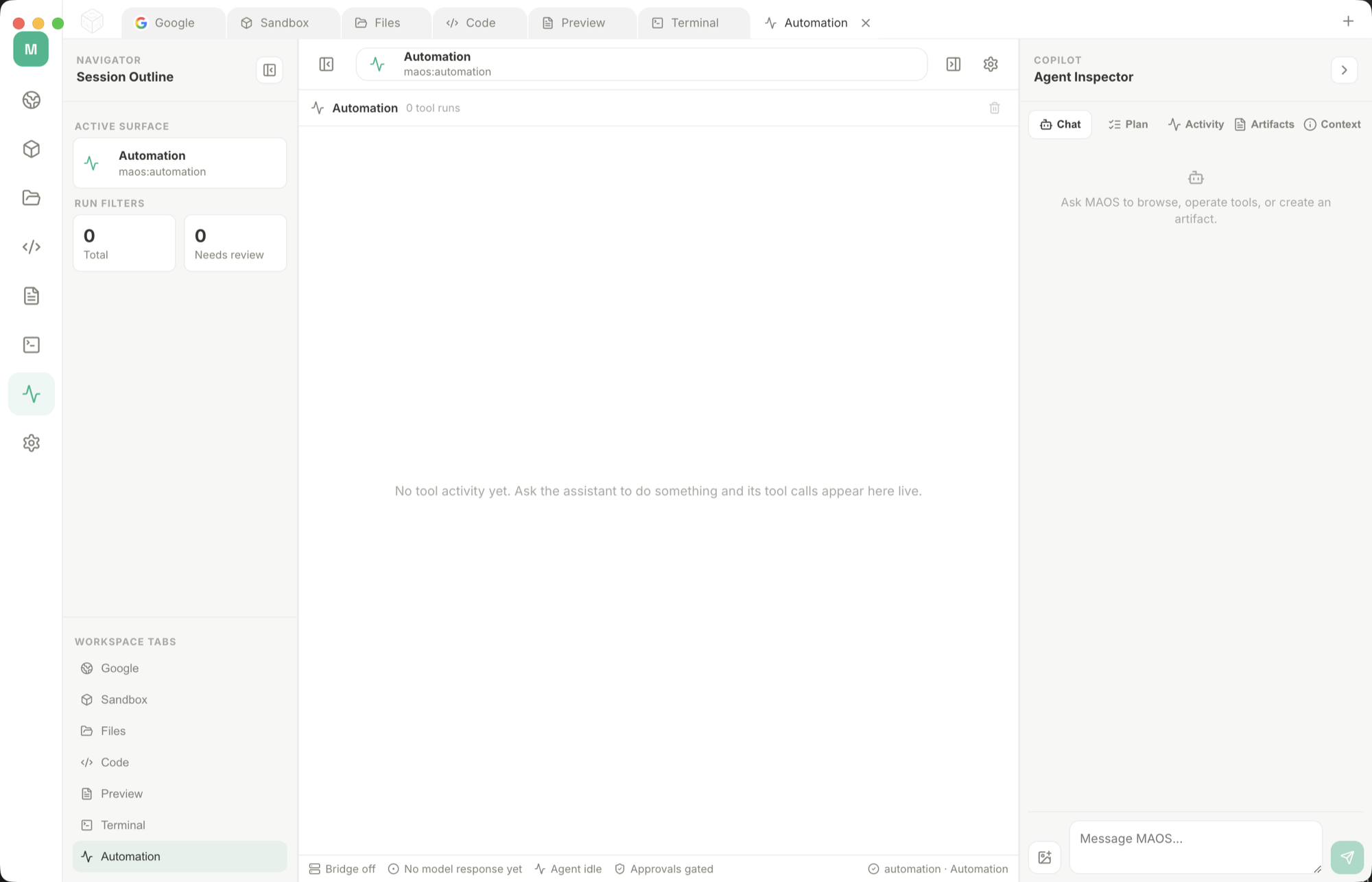Open the Preview document icon in left rail

(32, 296)
